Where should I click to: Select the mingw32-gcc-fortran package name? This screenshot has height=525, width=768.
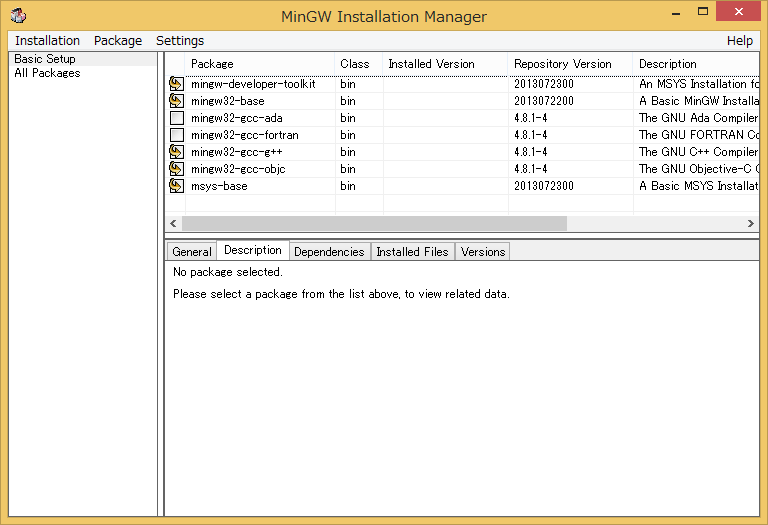(245, 135)
